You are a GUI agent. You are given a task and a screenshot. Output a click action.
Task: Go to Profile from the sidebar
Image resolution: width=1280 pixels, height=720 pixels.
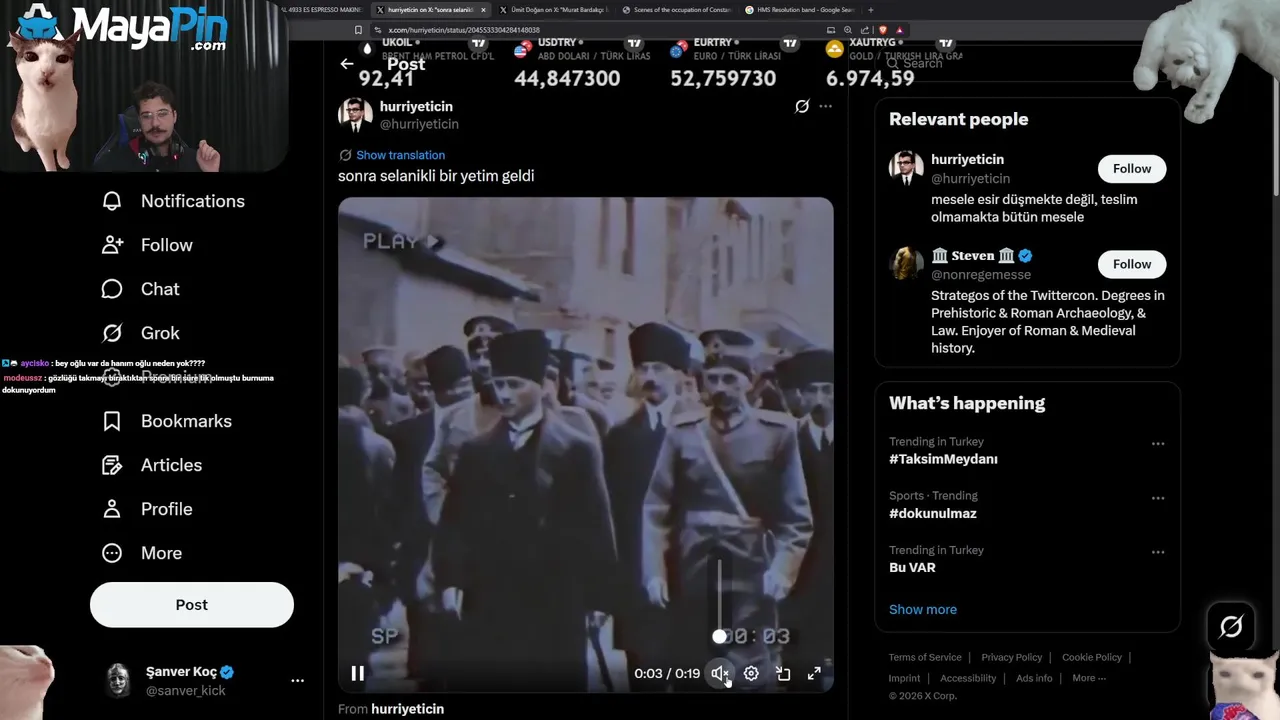coord(146,509)
